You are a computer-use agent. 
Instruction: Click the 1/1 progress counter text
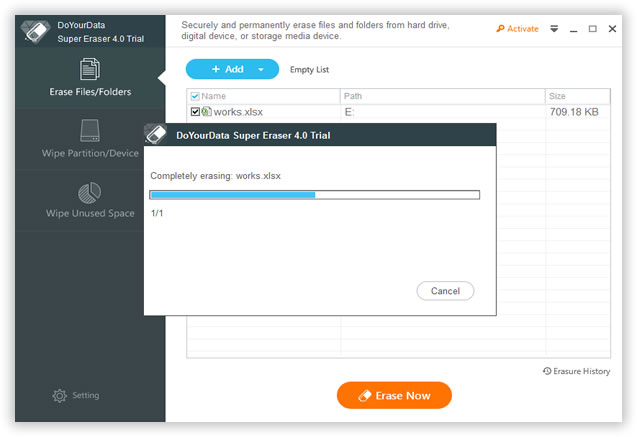pos(157,213)
